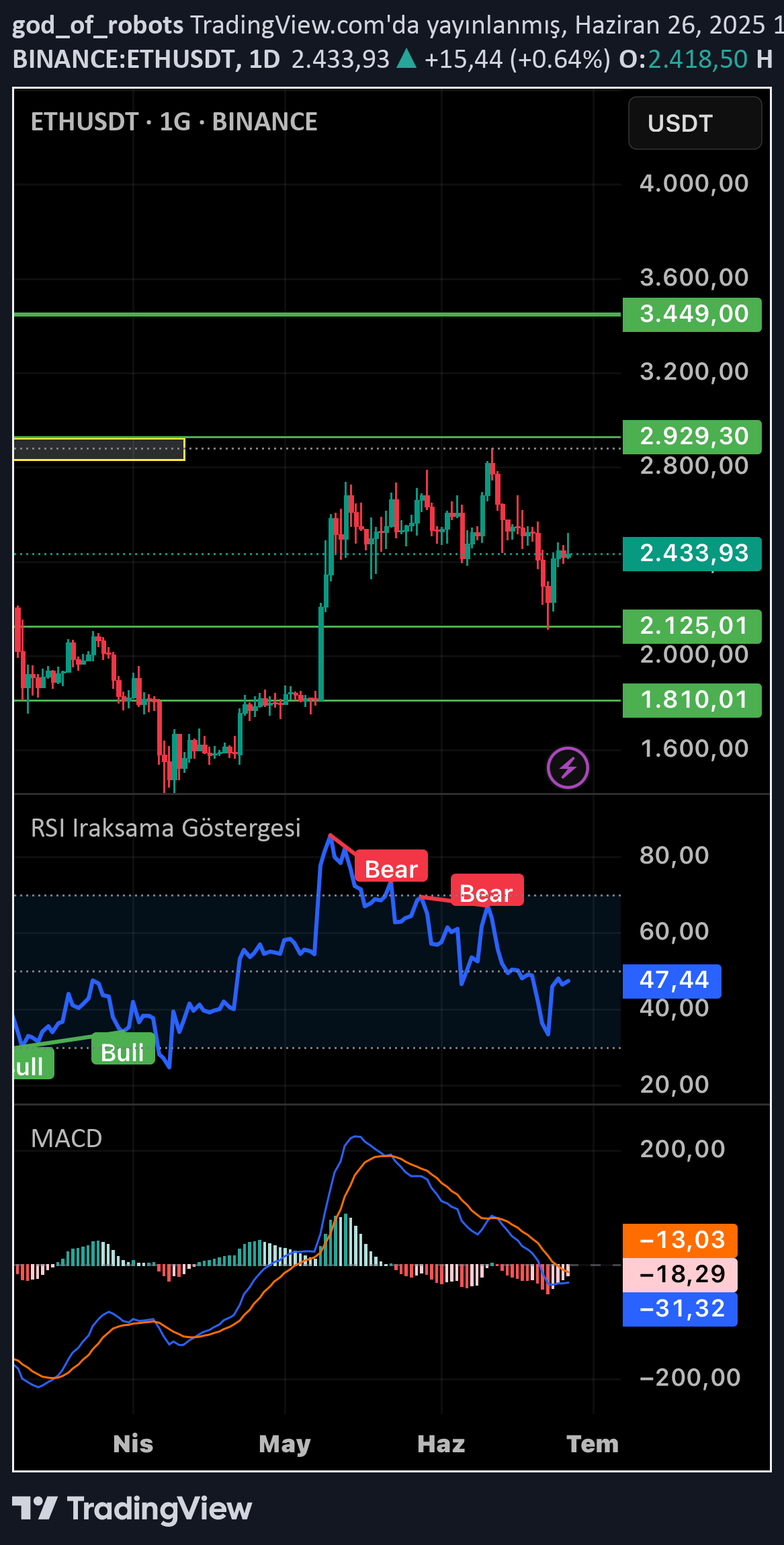This screenshot has width=784, height=1545.
Task: Click the 2.125,01 green price label
Action: pos(692,626)
